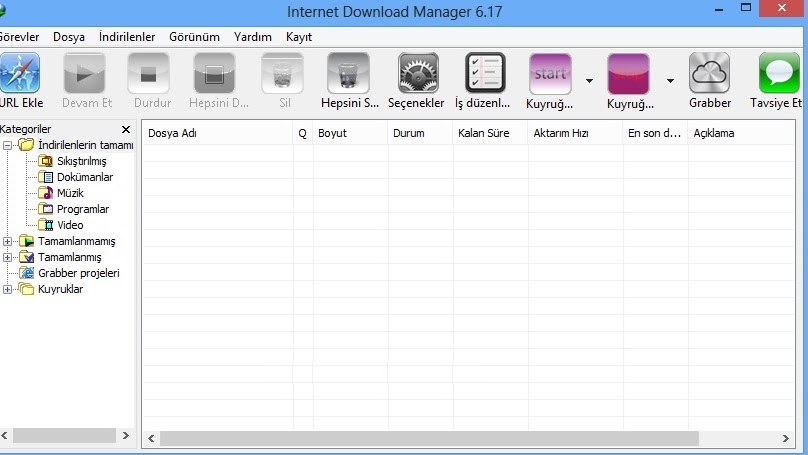The image size is (808, 455).
Task: Click the Video category folder icon
Action: (46, 225)
